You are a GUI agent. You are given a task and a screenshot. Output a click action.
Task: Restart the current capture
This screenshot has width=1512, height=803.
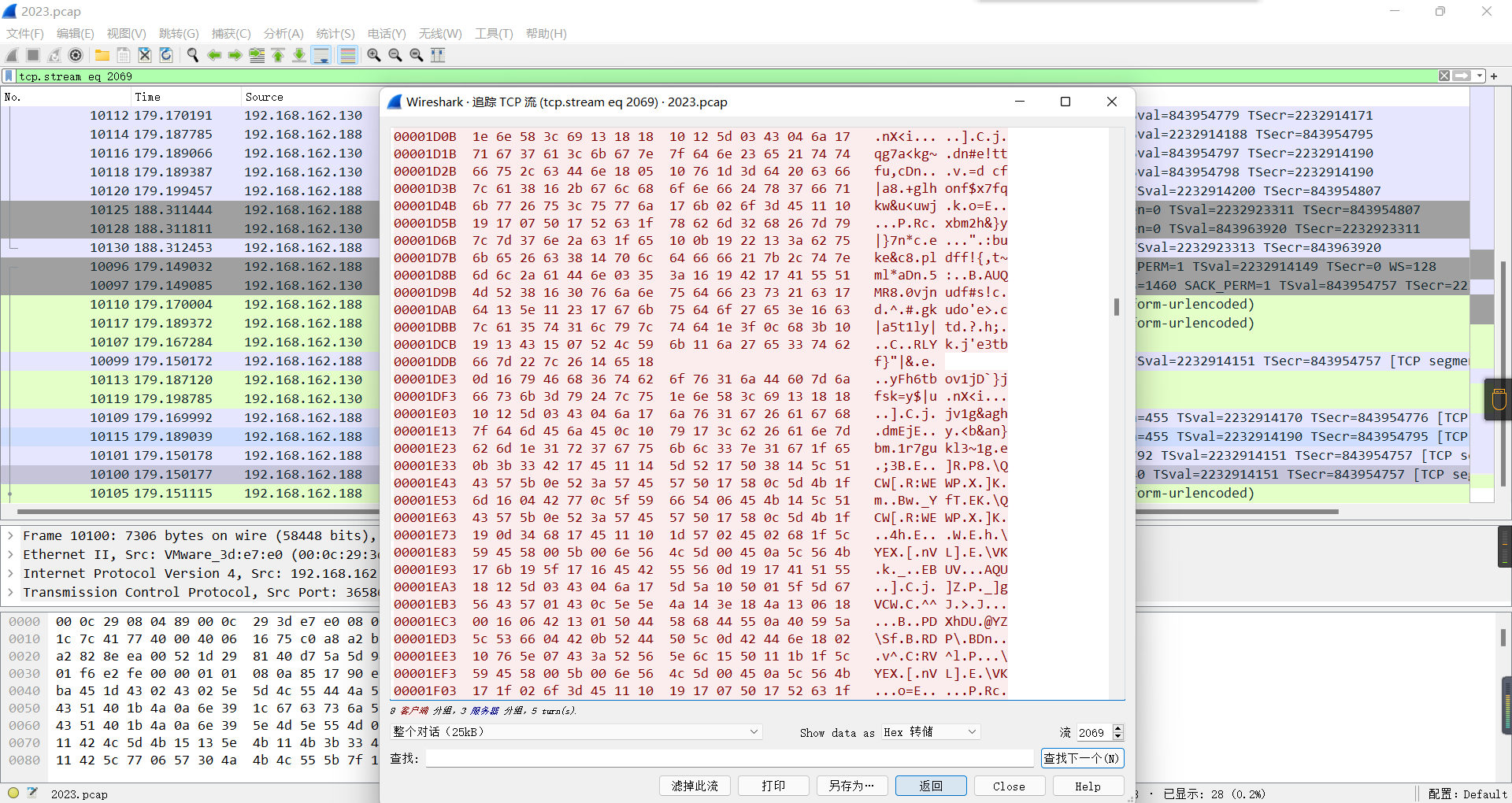(x=54, y=55)
